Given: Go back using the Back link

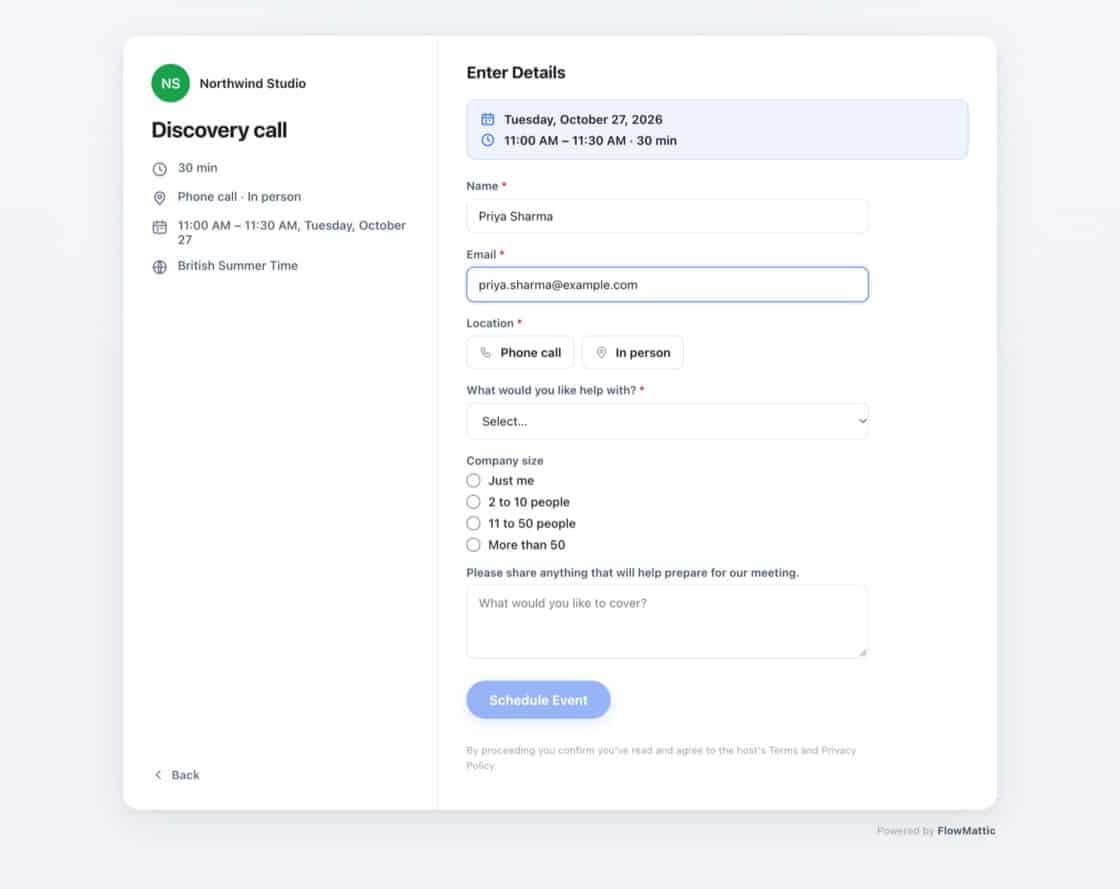Looking at the screenshot, I should [176, 775].
